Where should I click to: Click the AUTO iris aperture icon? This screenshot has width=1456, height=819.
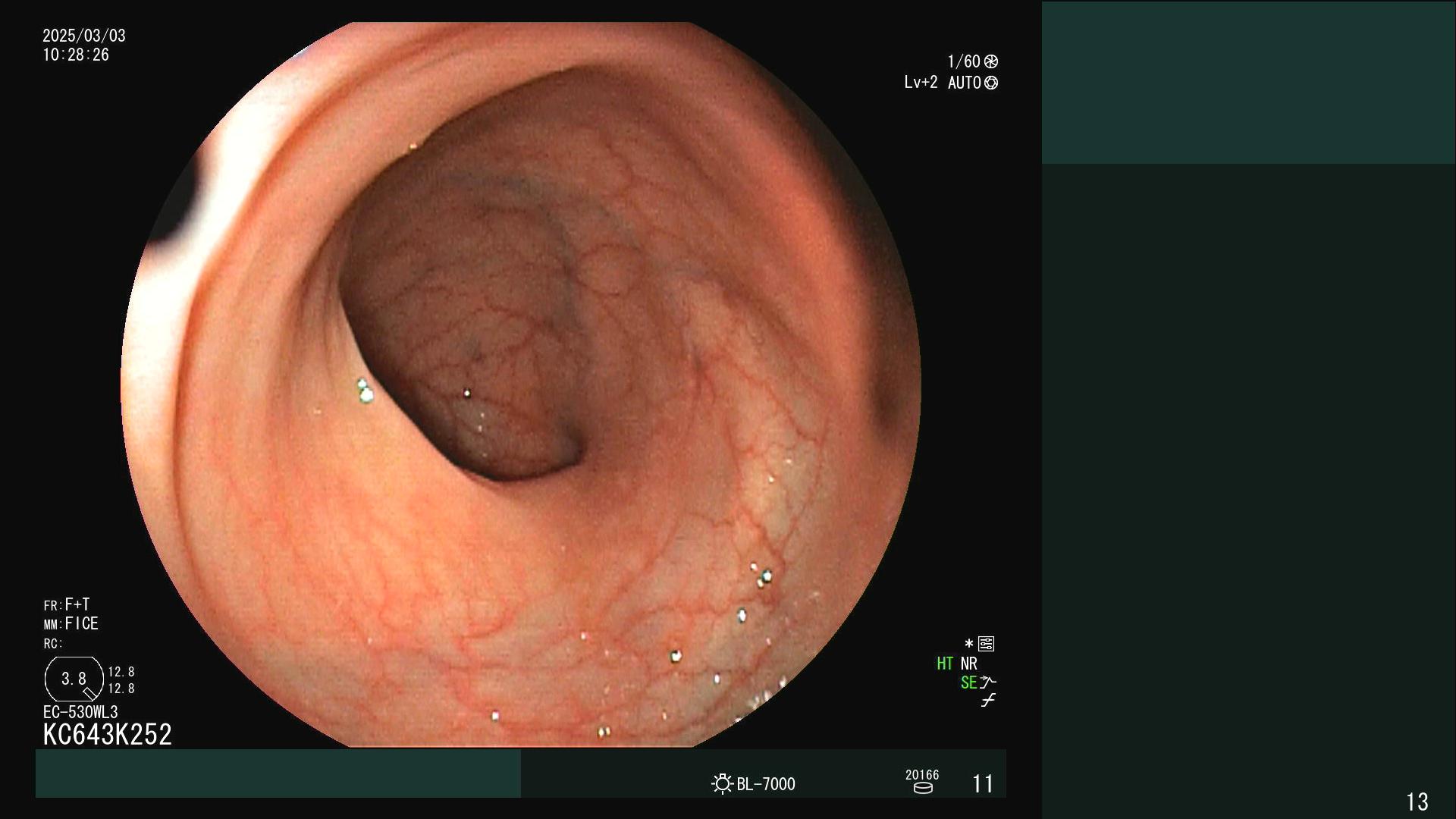(991, 83)
